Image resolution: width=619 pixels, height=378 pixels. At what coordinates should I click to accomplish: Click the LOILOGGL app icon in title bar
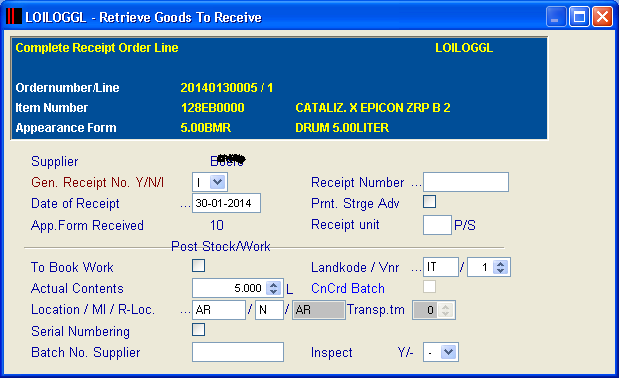pyautogui.click(x=13, y=17)
